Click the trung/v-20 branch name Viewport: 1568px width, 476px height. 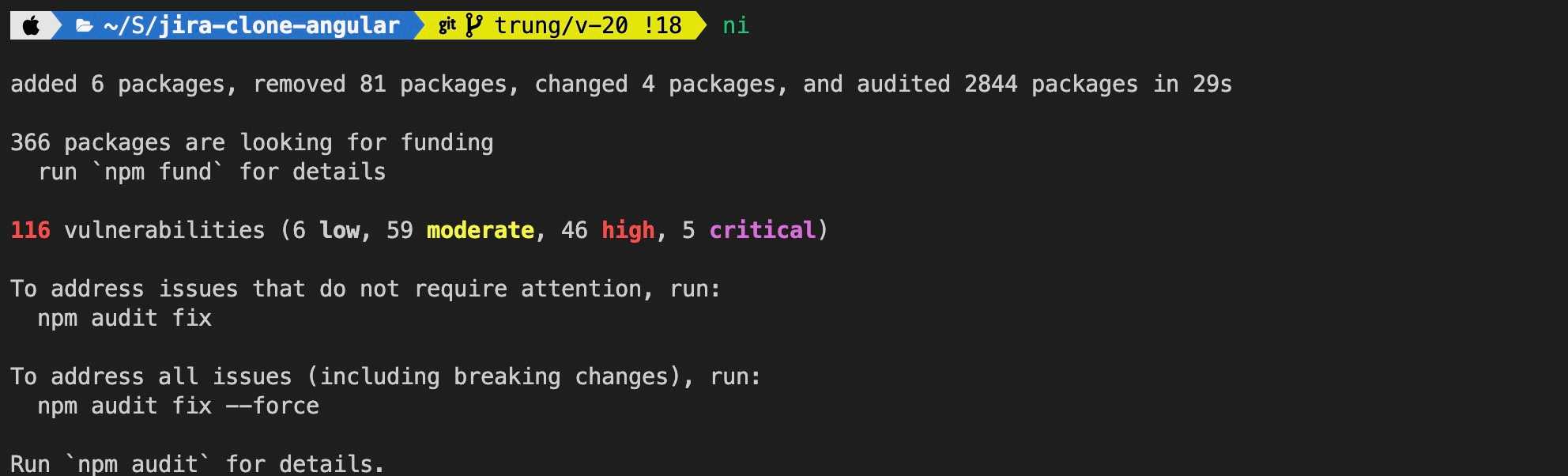(x=561, y=25)
